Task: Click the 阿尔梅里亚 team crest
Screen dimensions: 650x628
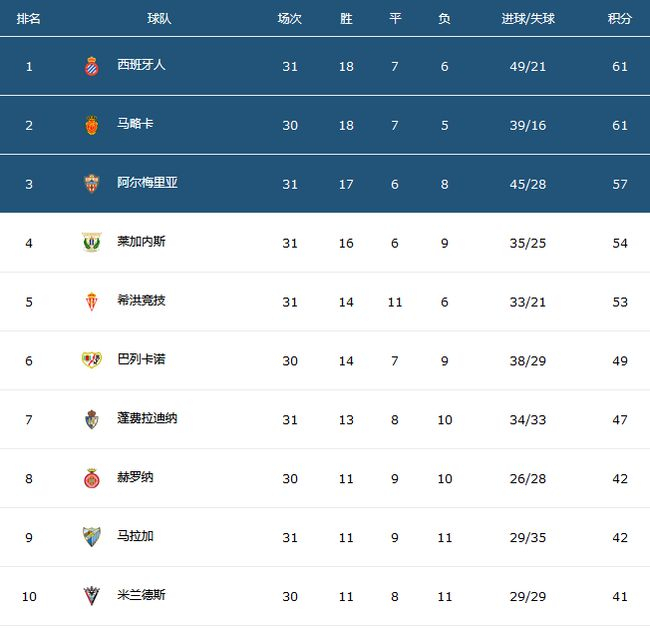Action: point(92,184)
